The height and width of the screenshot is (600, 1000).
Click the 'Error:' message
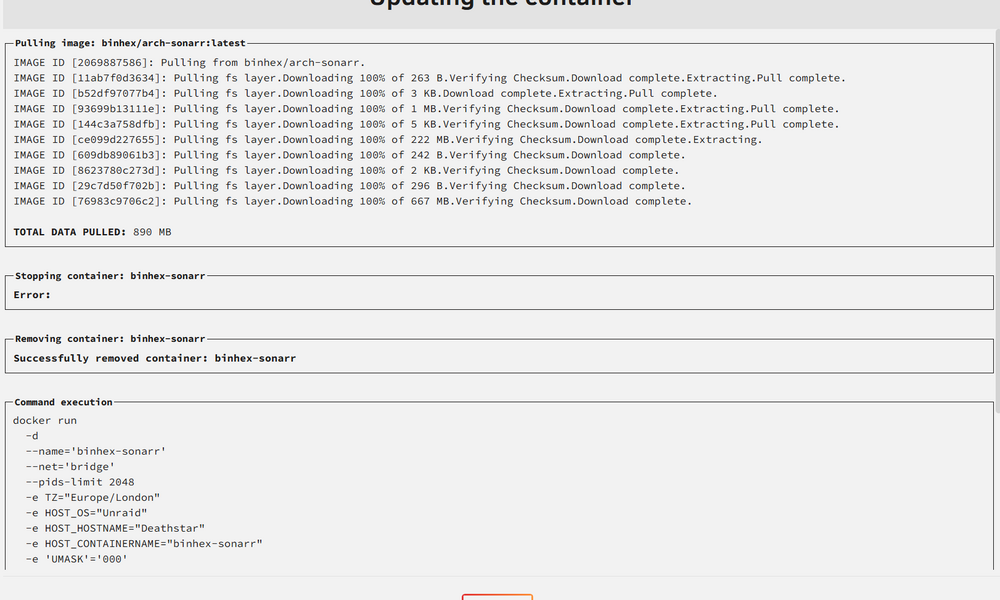[32, 295]
